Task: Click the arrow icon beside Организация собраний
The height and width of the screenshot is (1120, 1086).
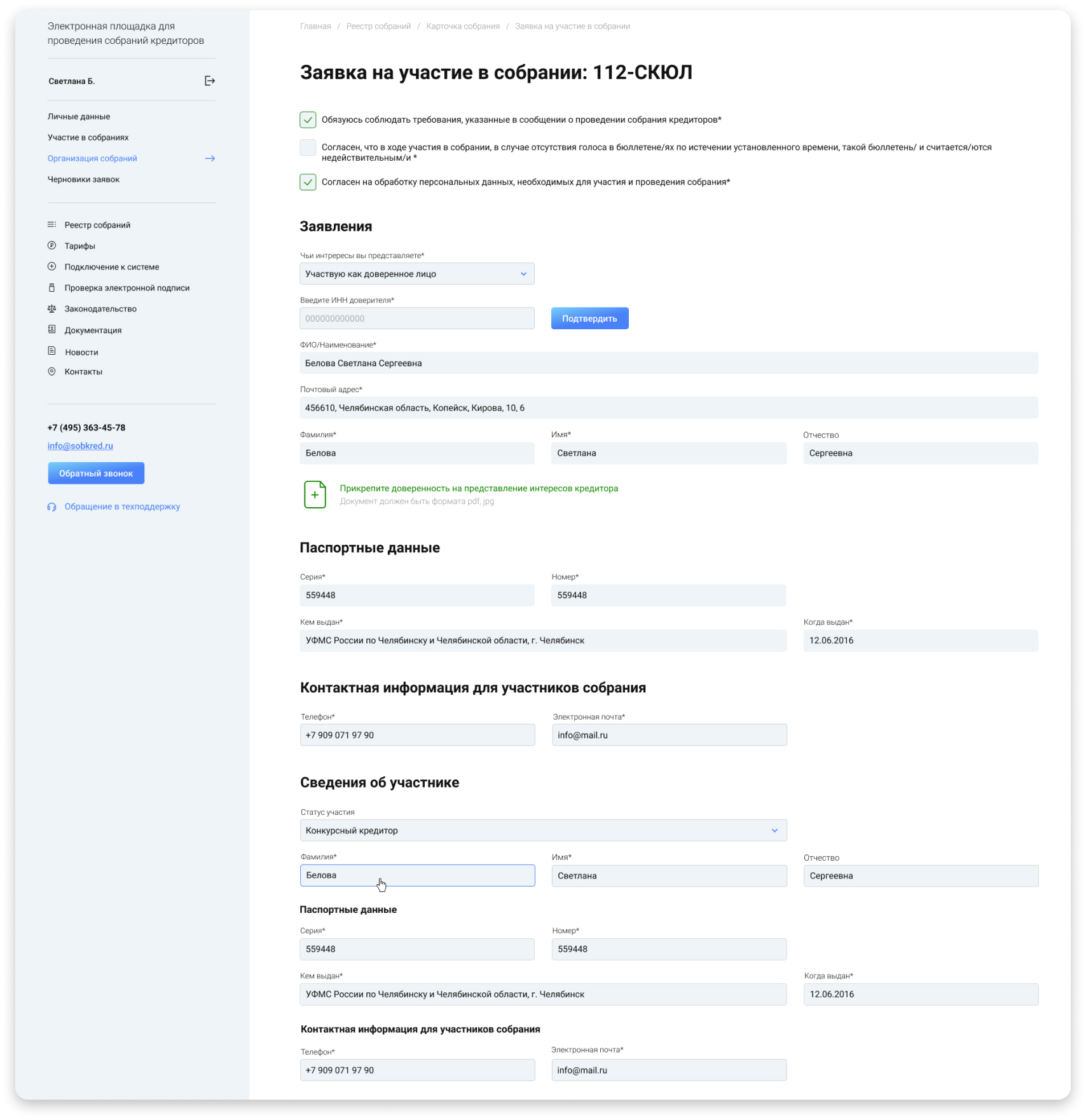Action: [210, 158]
